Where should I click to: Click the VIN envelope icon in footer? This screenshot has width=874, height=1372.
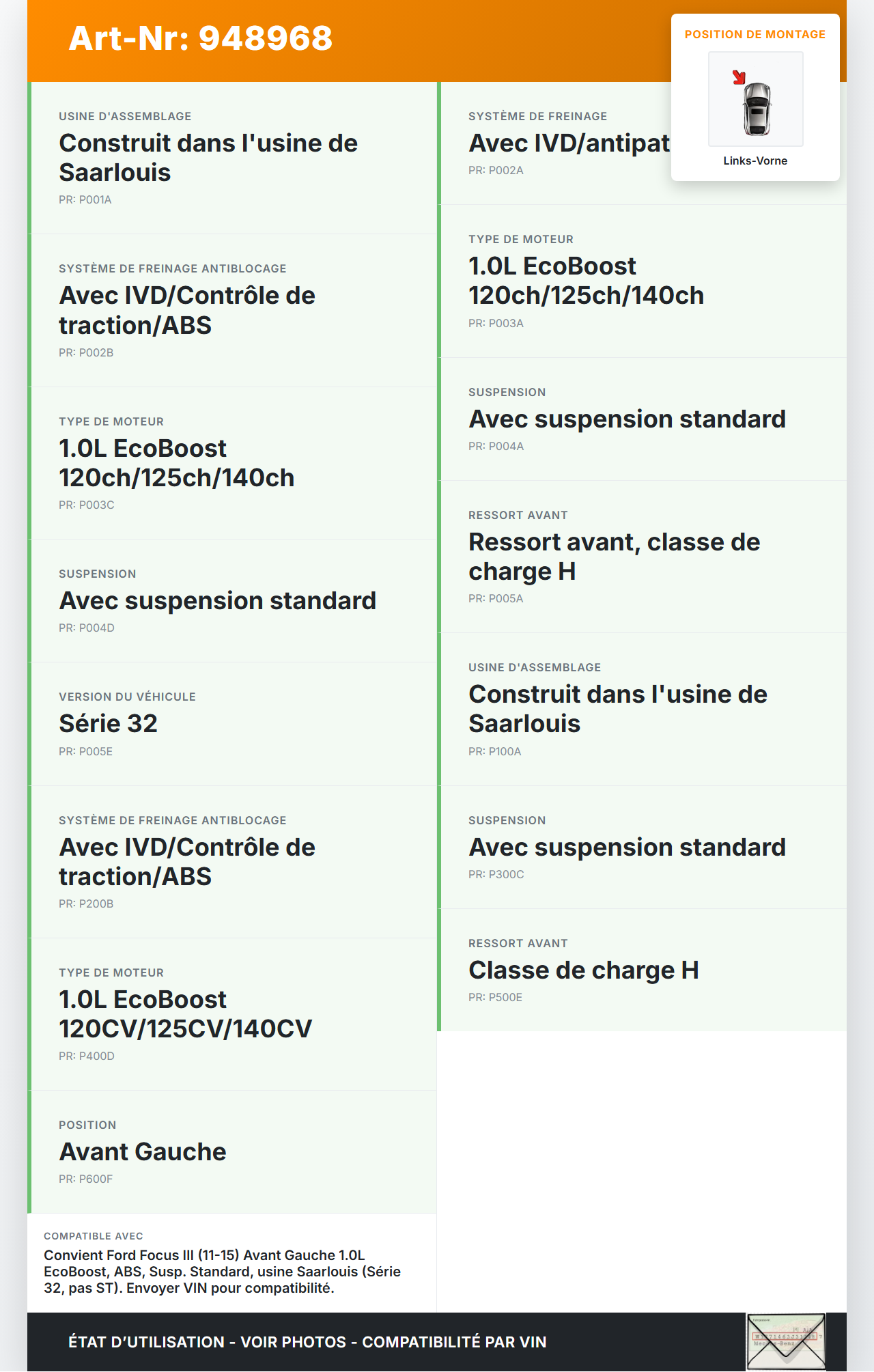[x=785, y=1341]
